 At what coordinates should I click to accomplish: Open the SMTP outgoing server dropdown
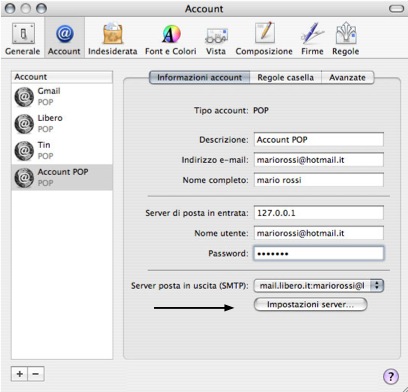pyautogui.click(x=319, y=286)
